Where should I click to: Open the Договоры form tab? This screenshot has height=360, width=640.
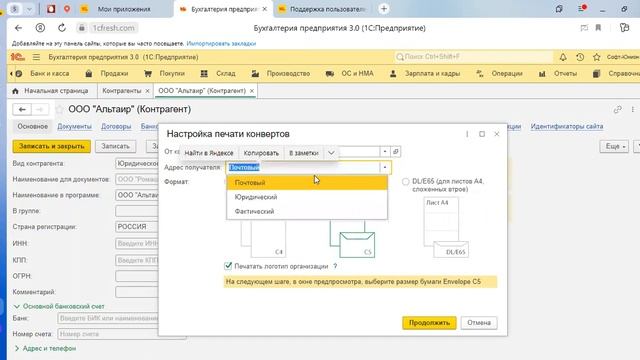[116, 127]
